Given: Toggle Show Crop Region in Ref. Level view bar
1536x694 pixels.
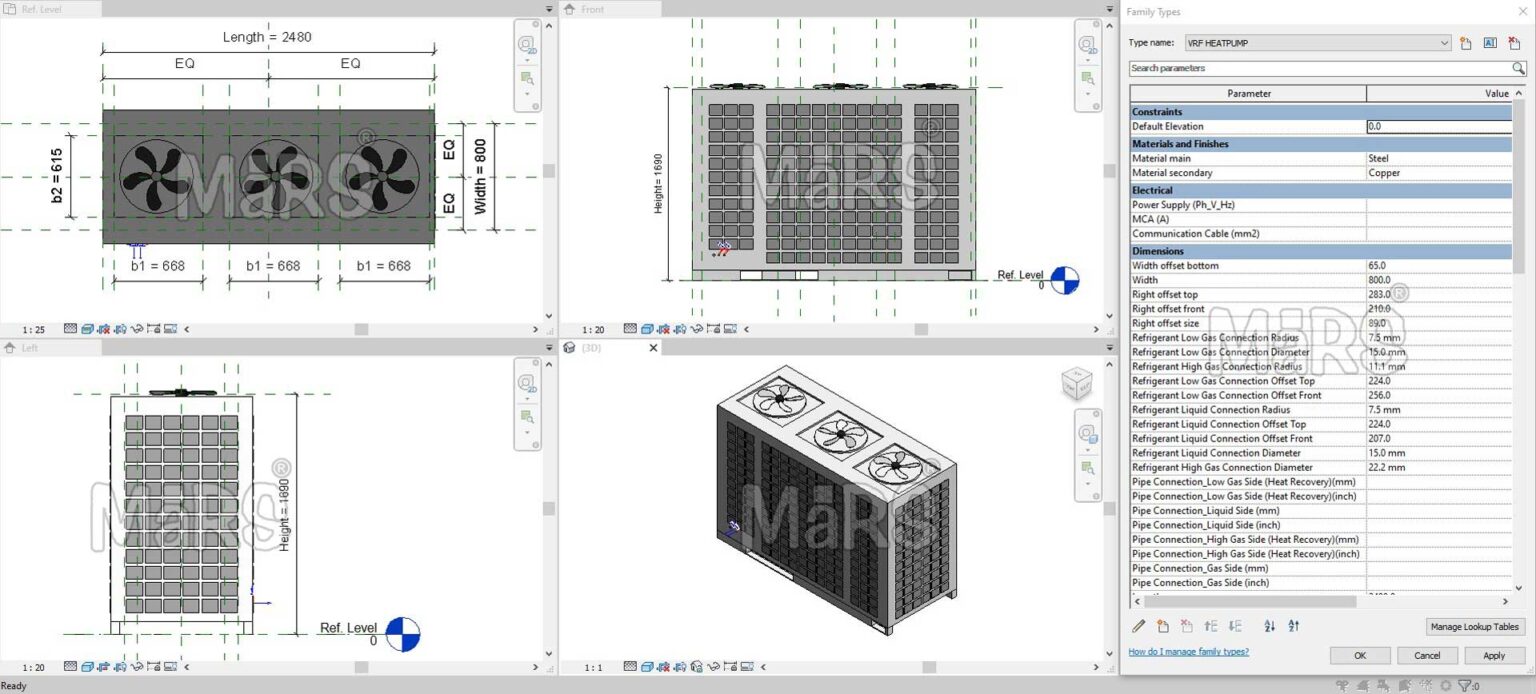Looking at the screenshot, I should [120, 328].
